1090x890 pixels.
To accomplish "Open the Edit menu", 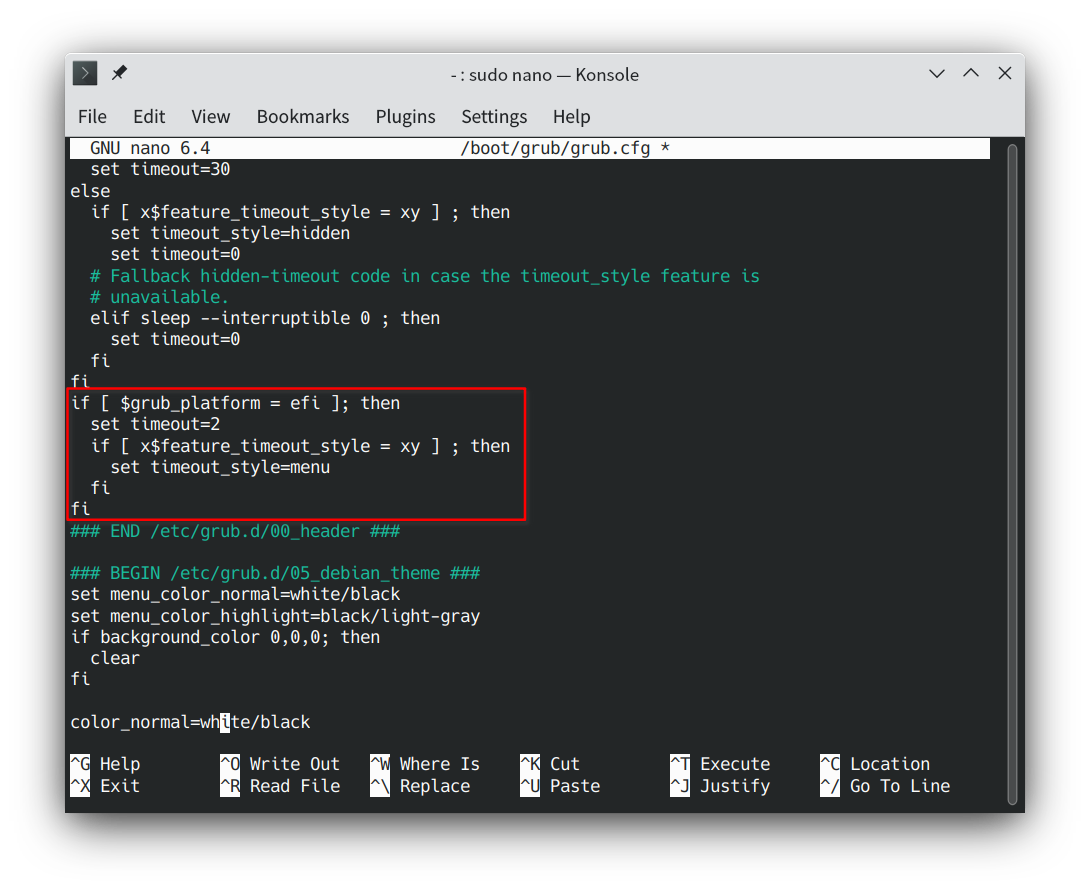I will point(149,117).
